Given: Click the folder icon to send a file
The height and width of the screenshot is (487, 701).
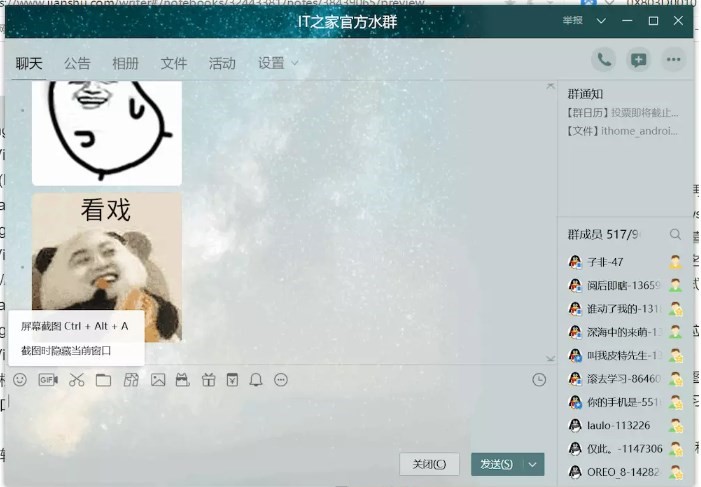Looking at the screenshot, I should [103, 380].
